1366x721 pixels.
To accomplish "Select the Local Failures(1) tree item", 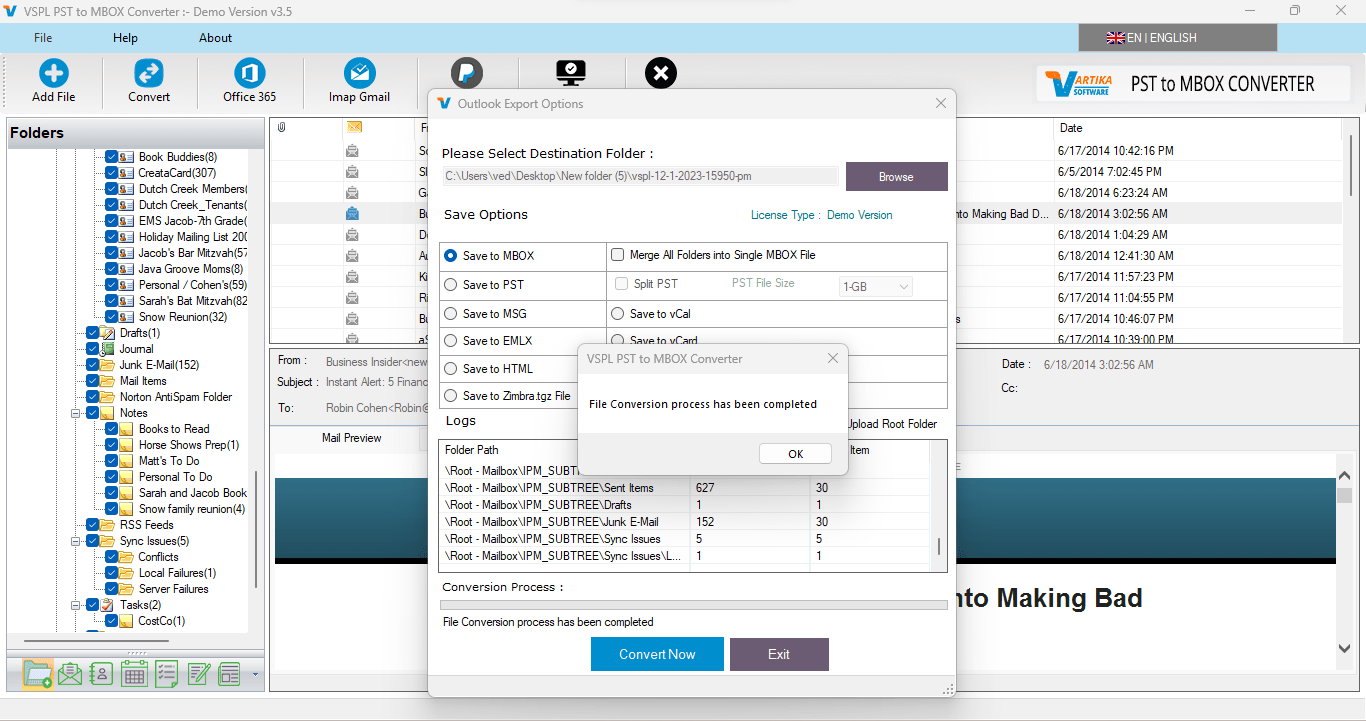I will tap(177, 573).
